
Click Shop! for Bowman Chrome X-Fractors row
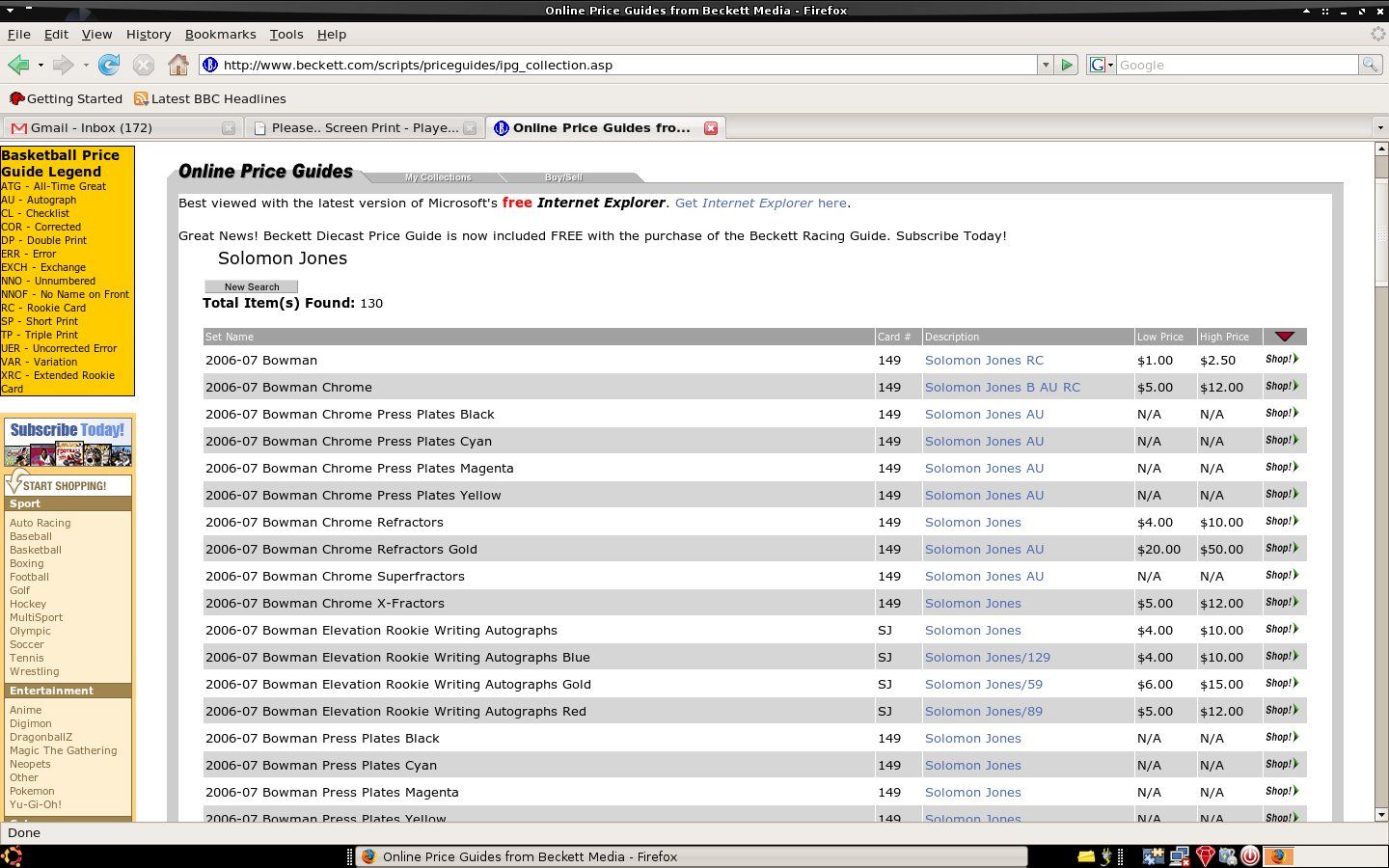1282,602
